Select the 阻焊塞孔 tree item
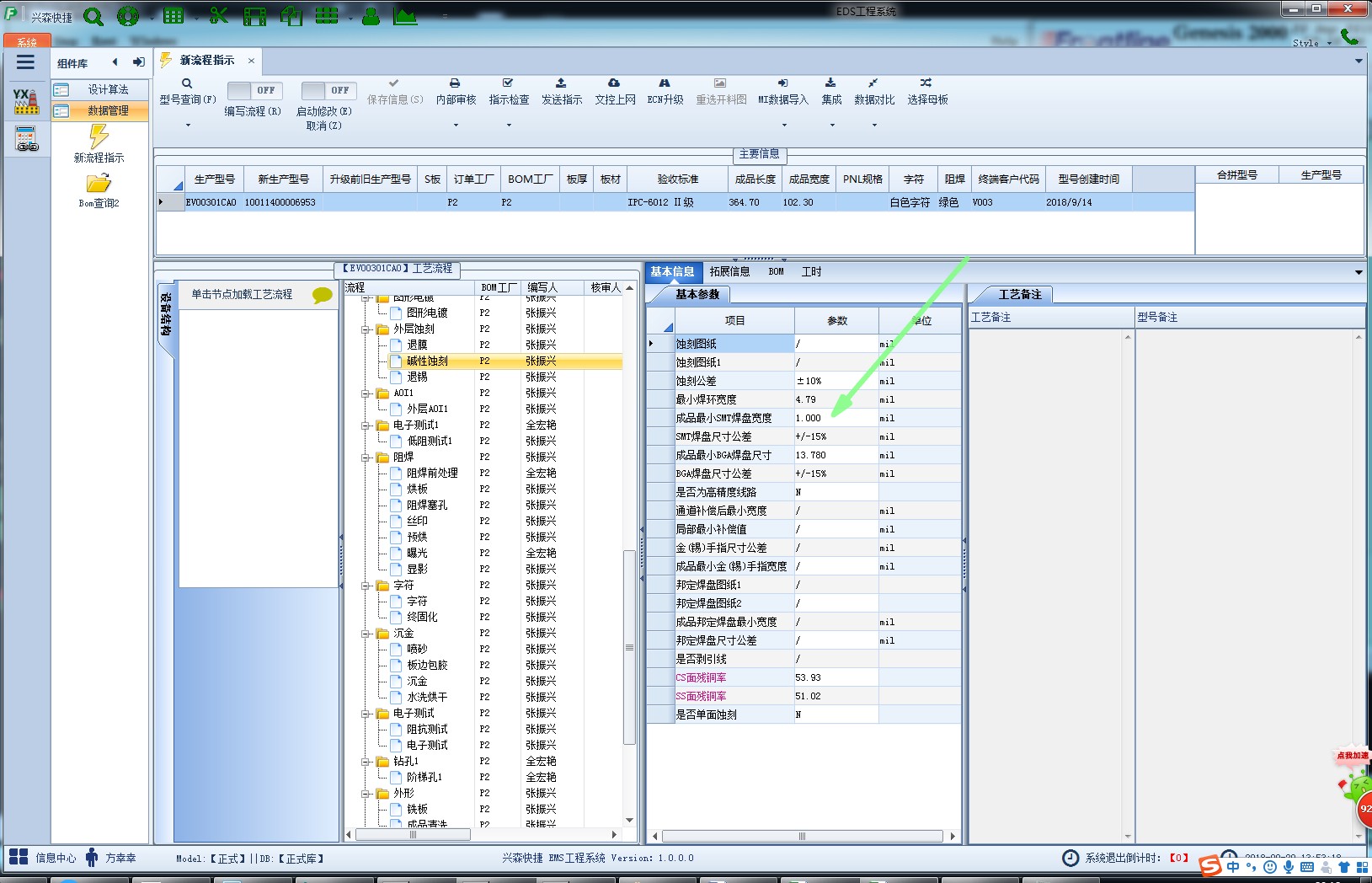The image size is (1372, 883). 427,506
